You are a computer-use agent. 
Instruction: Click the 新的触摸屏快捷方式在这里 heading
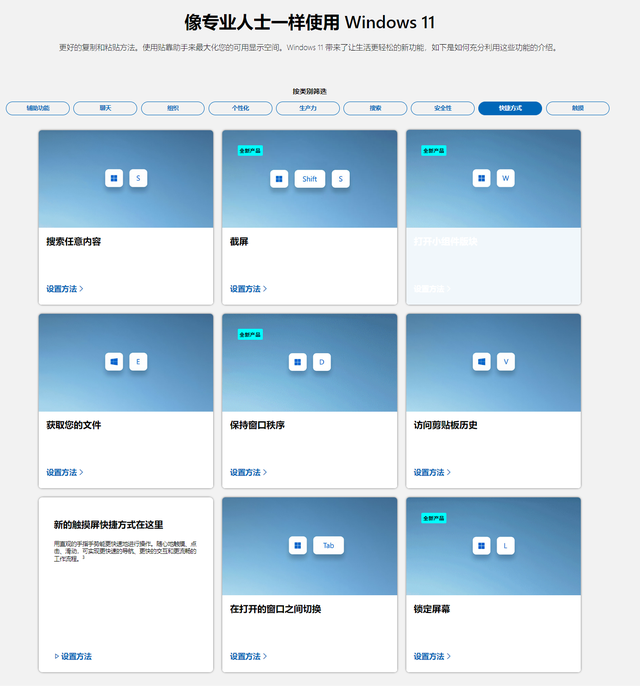click(x=108, y=525)
